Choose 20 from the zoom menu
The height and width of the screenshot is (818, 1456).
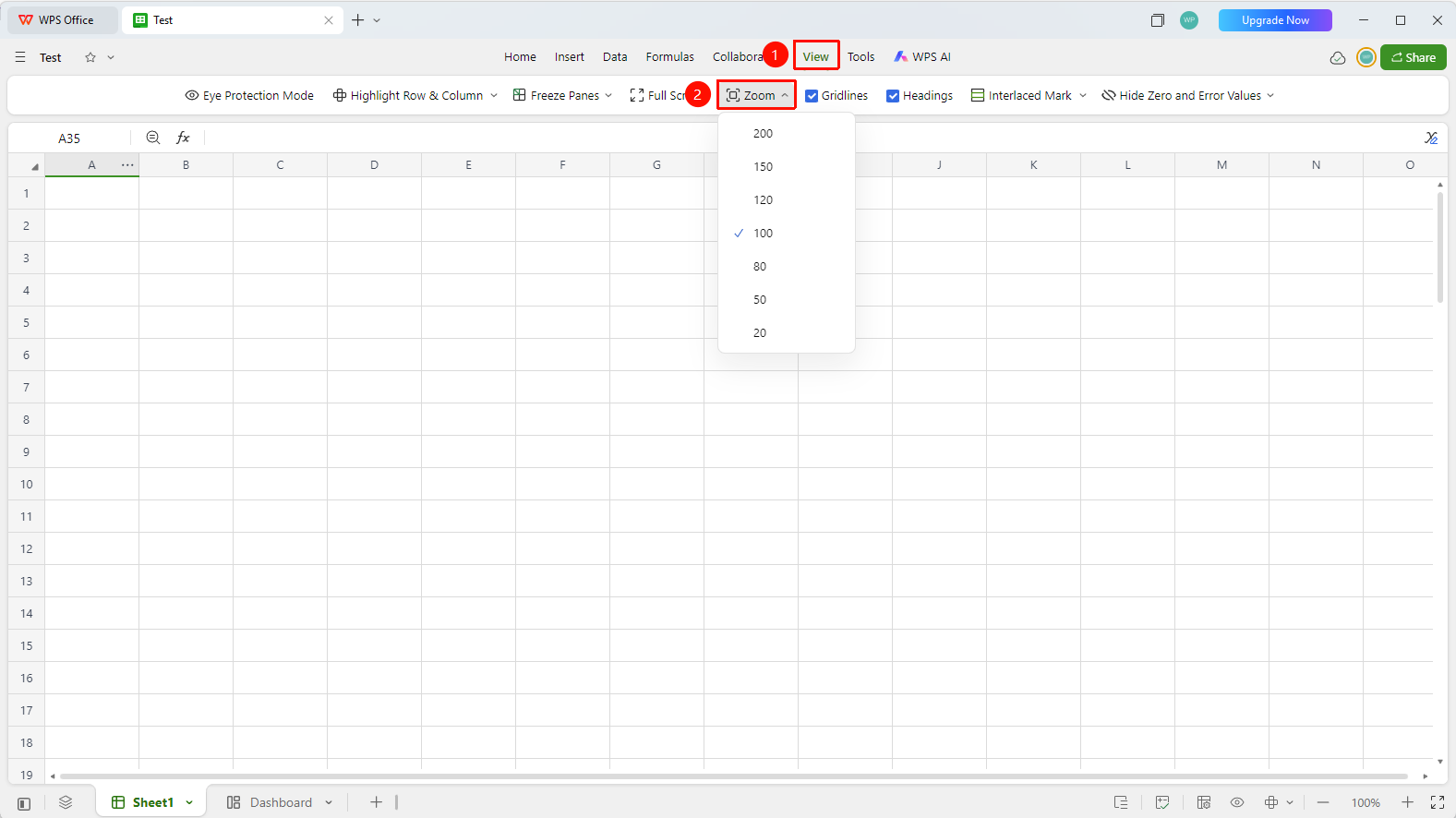[x=787, y=333]
